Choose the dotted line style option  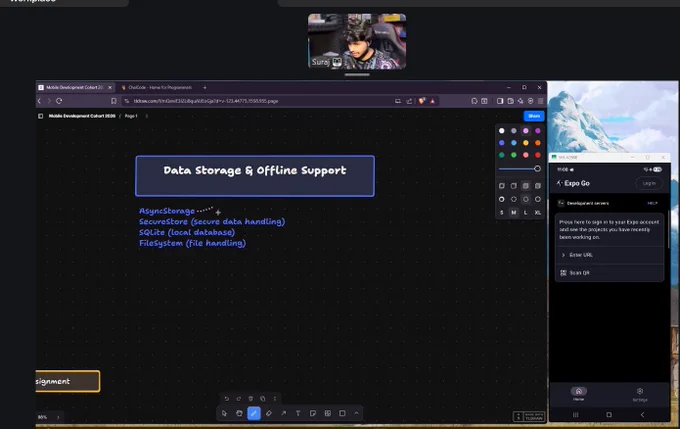pos(526,199)
